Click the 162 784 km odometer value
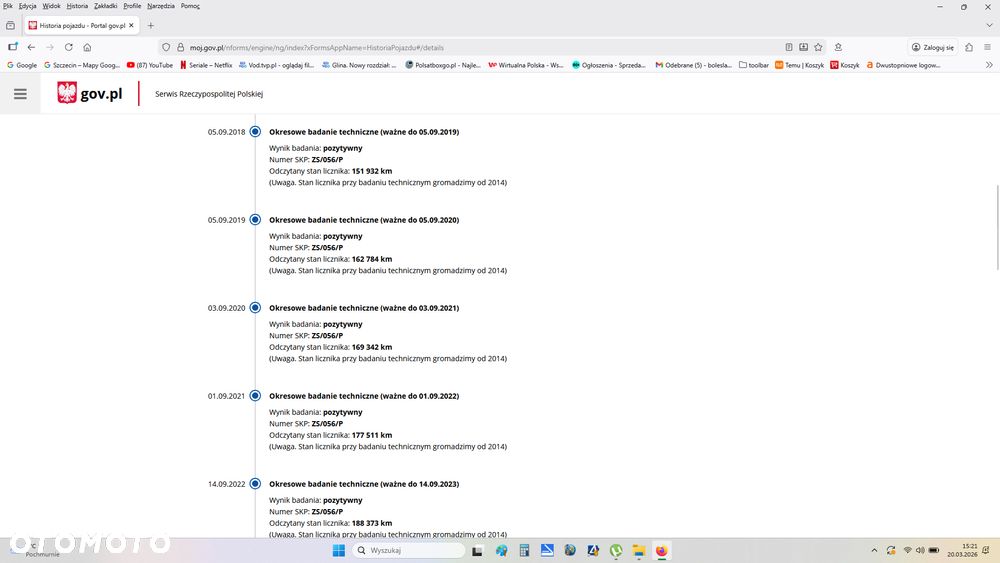The height and width of the screenshot is (563, 1000). 372,259
